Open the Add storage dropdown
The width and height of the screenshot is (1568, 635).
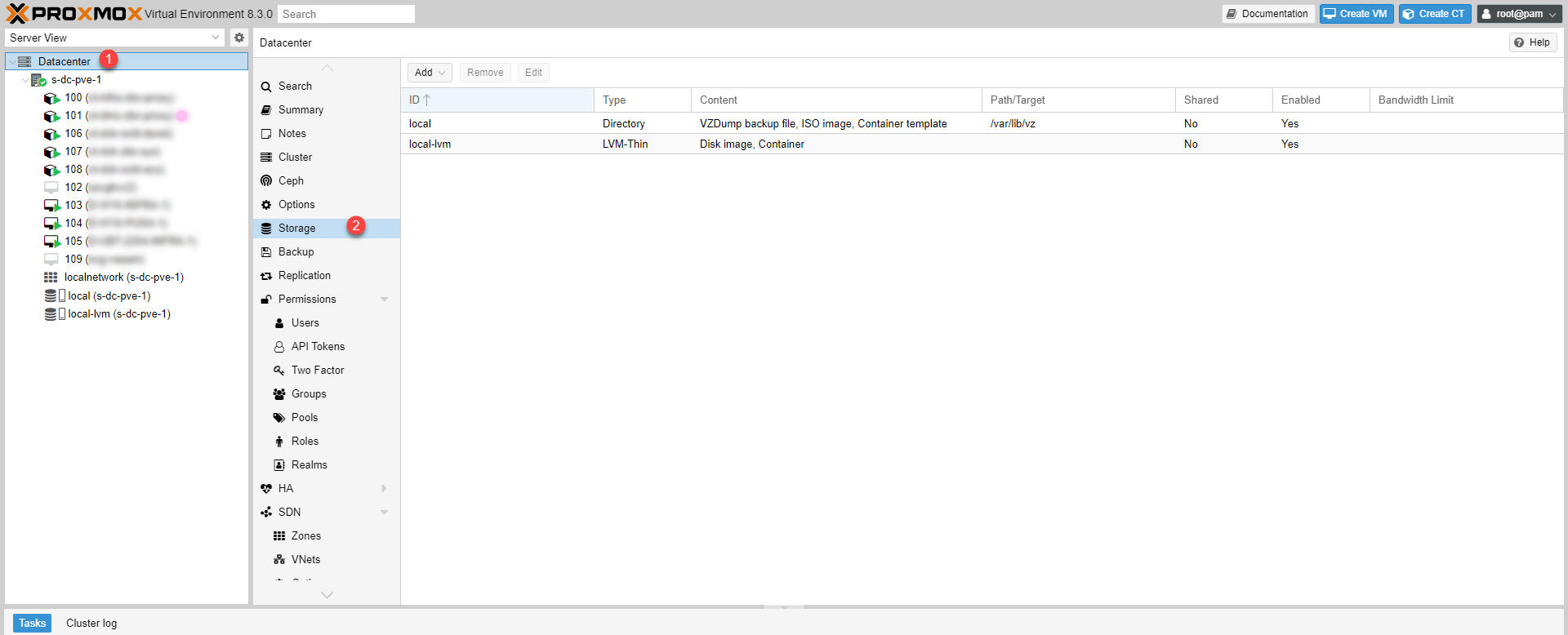430,73
